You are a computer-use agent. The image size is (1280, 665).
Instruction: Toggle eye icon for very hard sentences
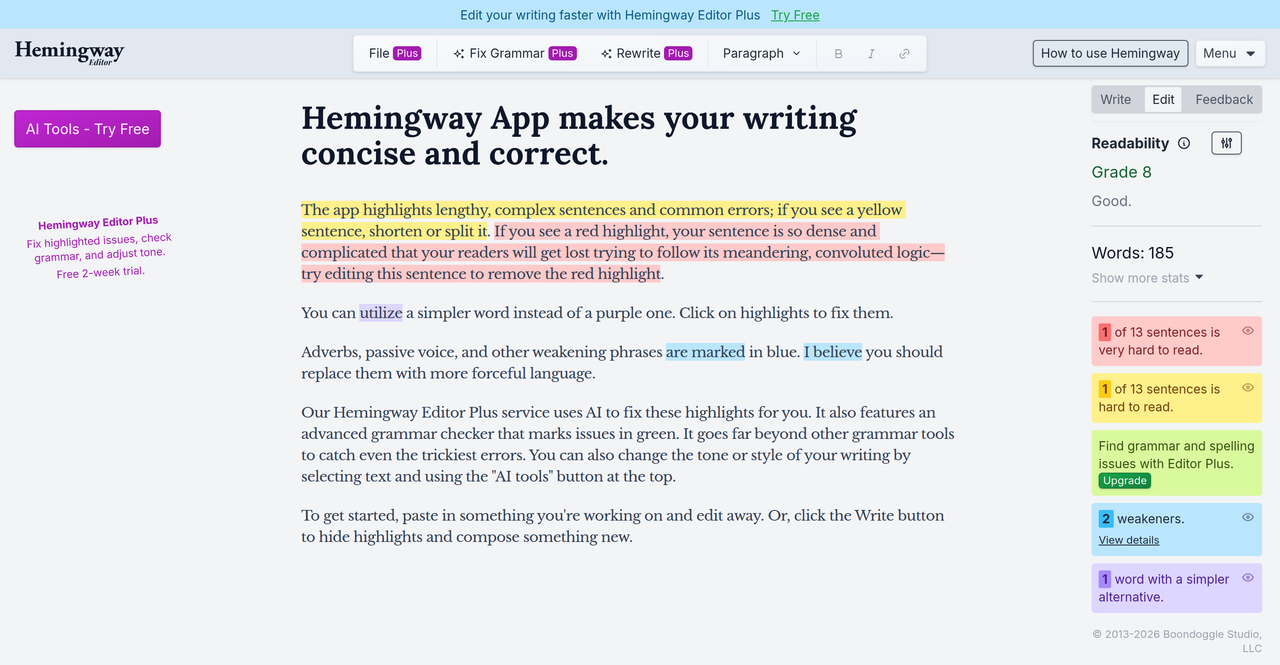coord(1248,330)
